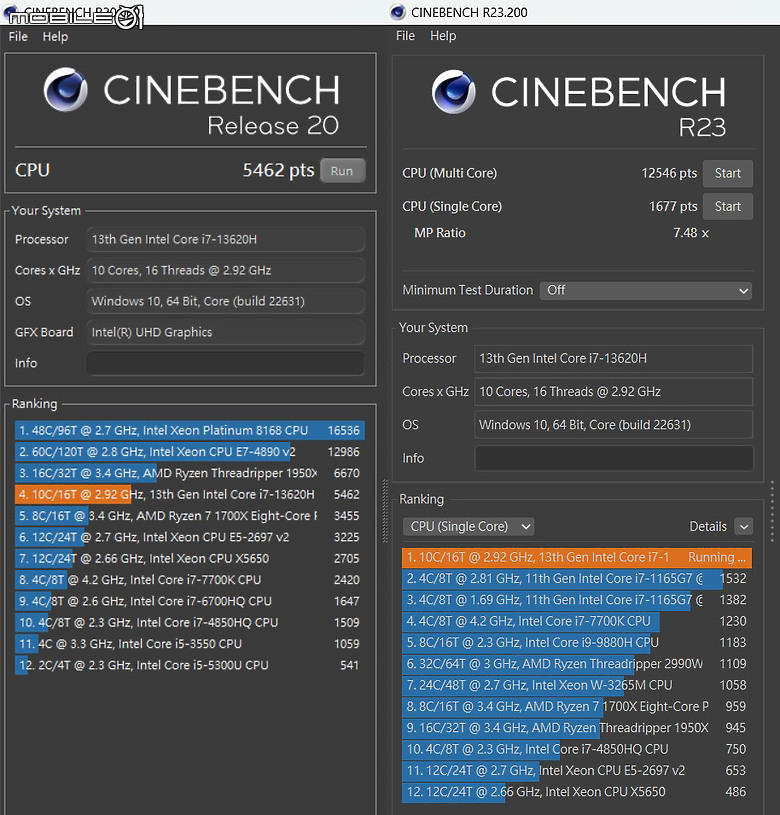Viewport: 780px width, 815px height.
Task: Click the MP Ratio value 7.48 x
Action: pyautogui.click(x=691, y=233)
